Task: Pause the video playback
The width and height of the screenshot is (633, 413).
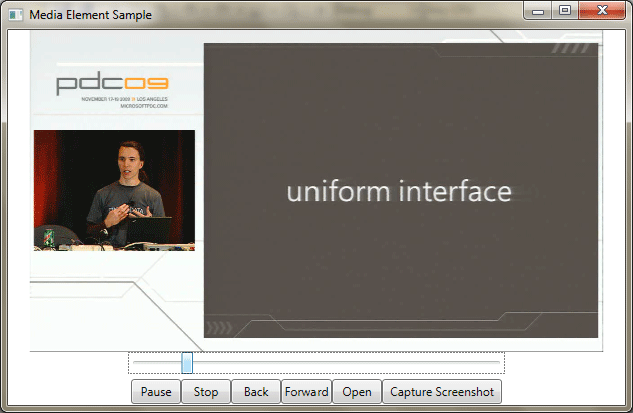Action: click(156, 392)
